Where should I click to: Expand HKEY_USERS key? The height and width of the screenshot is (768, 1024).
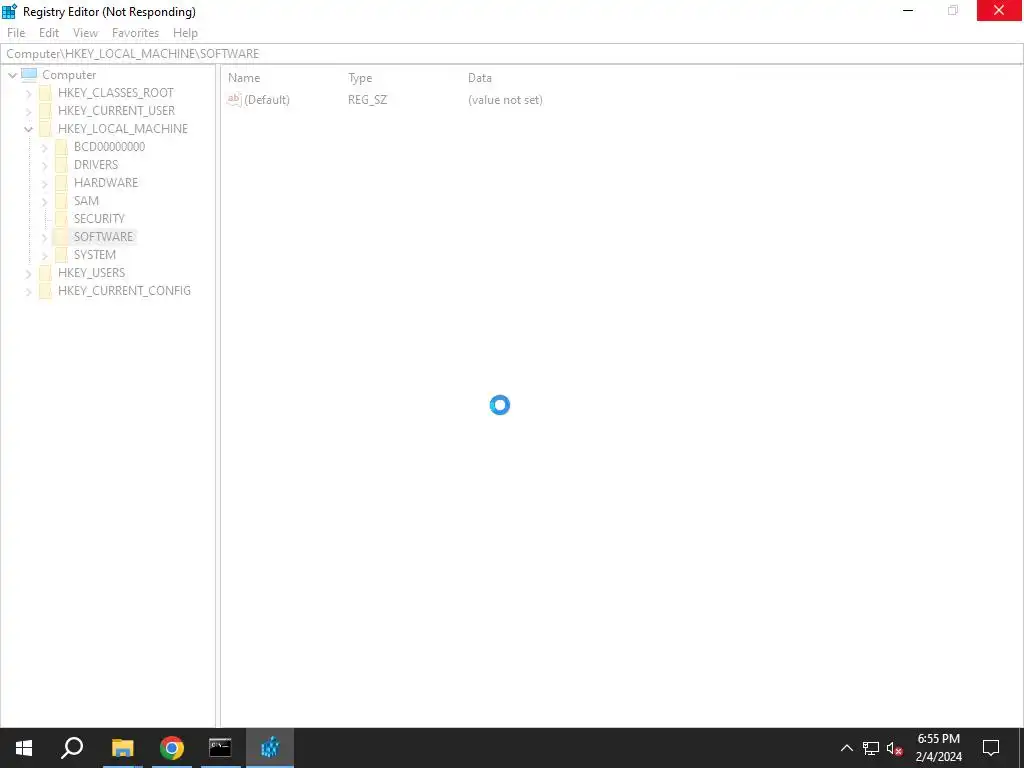tap(28, 273)
